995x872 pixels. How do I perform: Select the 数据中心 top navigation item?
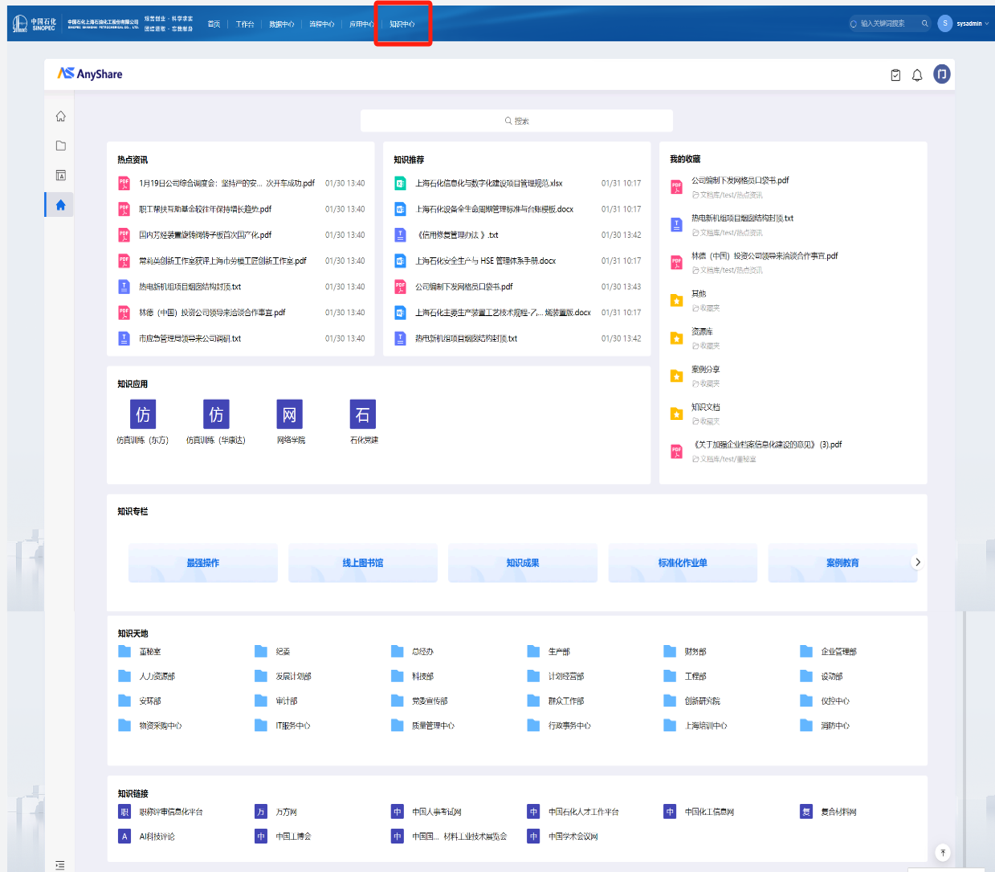[x=282, y=24]
